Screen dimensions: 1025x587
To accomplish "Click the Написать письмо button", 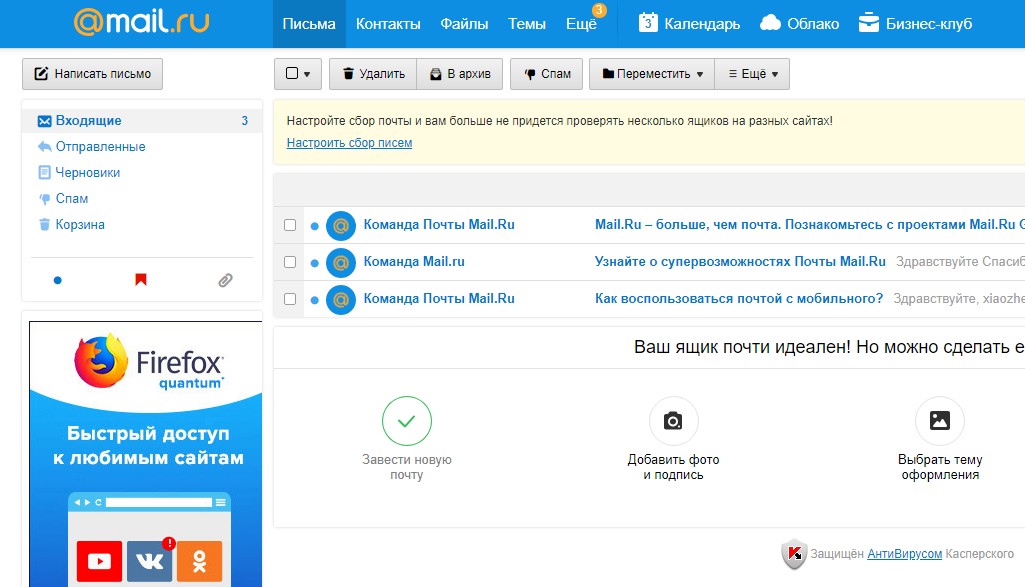I will [92, 73].
